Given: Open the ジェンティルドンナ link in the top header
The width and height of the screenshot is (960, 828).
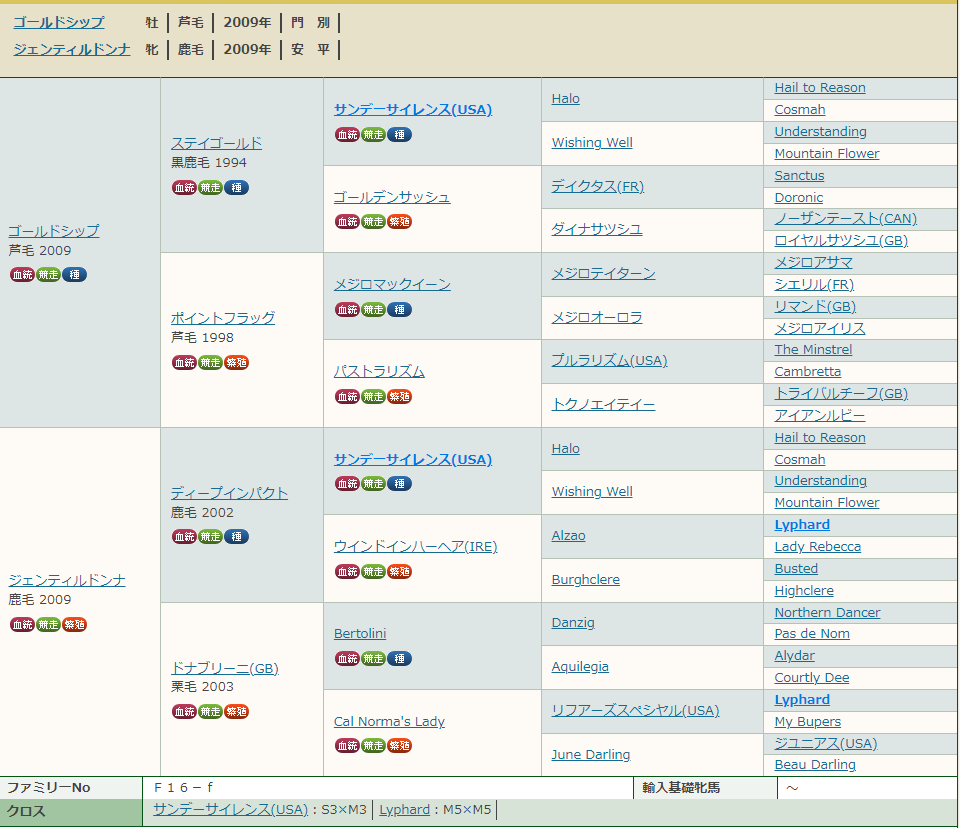Looking at the screenshot, I should point(72,49).
